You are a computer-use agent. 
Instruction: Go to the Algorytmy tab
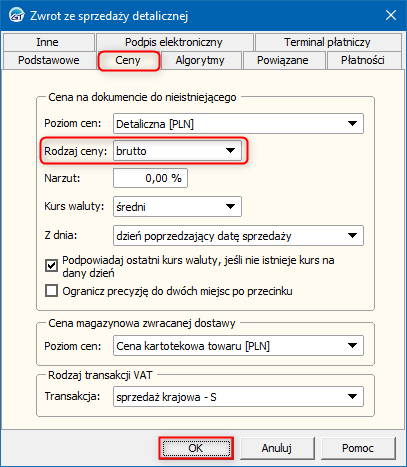(200, 60)
